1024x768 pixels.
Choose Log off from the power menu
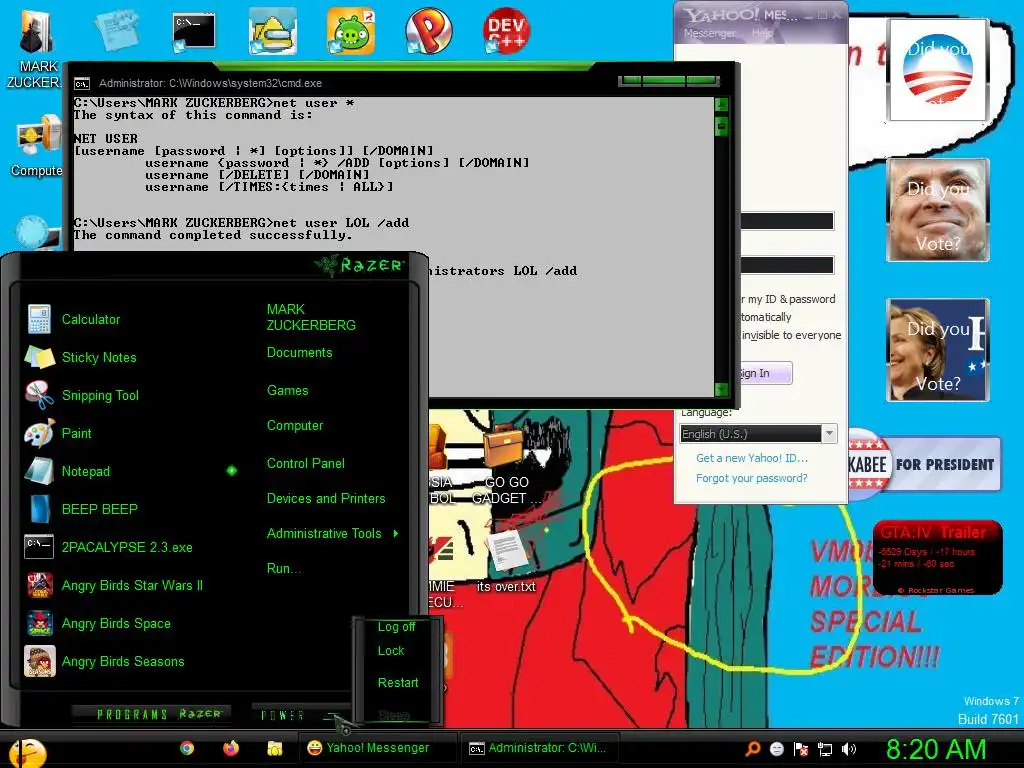pyautogui.click(x=396, y=627)
